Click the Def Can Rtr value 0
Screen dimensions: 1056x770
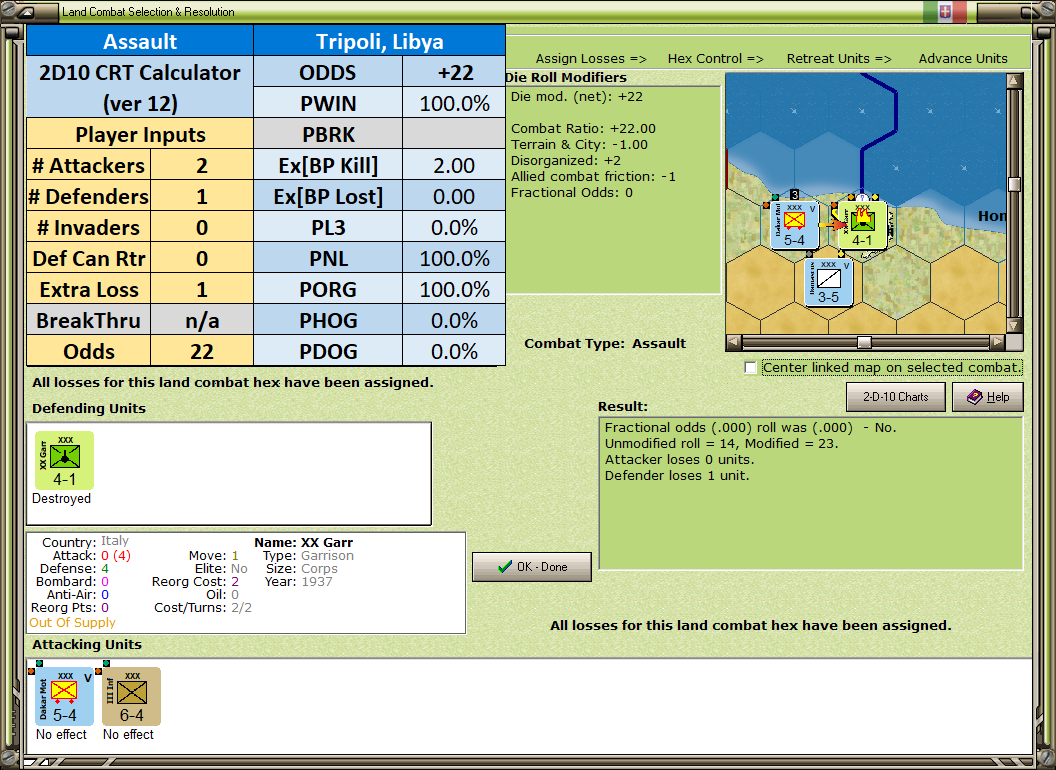201,259
